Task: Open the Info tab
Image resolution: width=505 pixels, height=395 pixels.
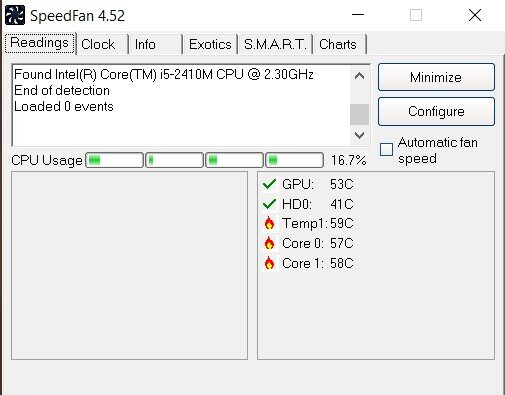Action: click(x=156, y=44)
